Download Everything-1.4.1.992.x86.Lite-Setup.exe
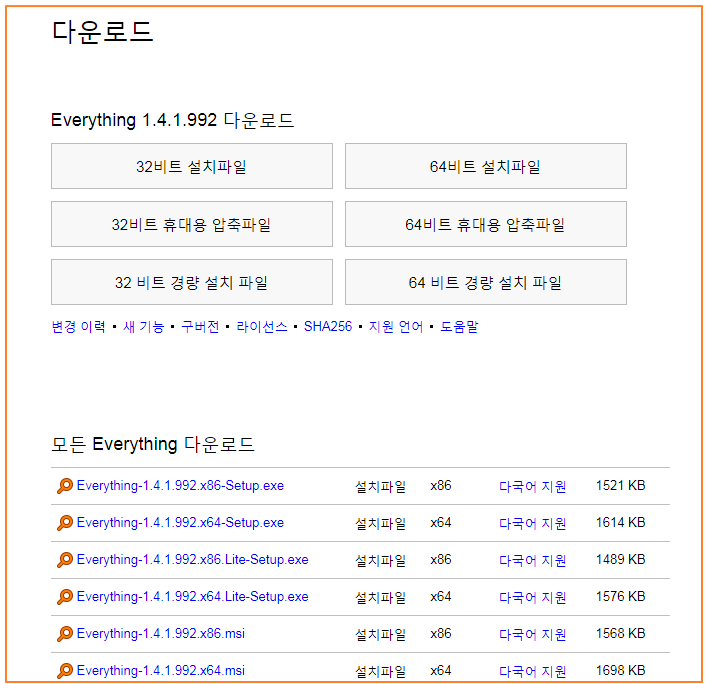Viewport: 710px width, 684px height. [x=192, y=560]
